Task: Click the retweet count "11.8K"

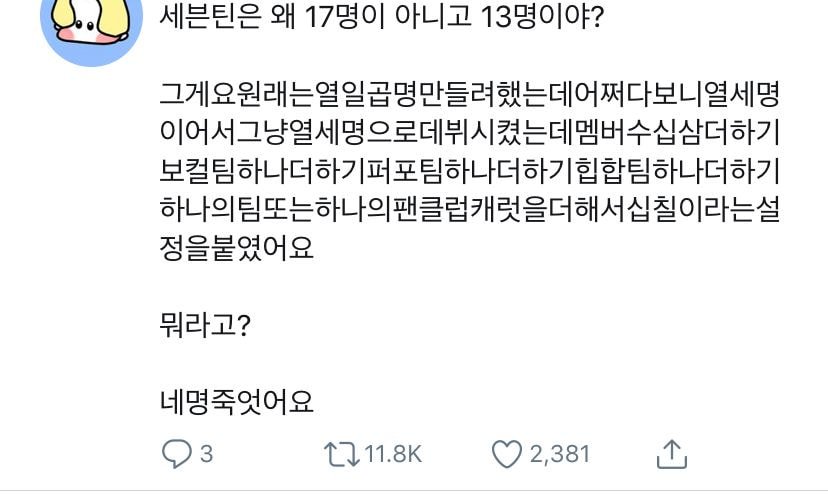Action: pyautogui.click(x=393, y=455)
